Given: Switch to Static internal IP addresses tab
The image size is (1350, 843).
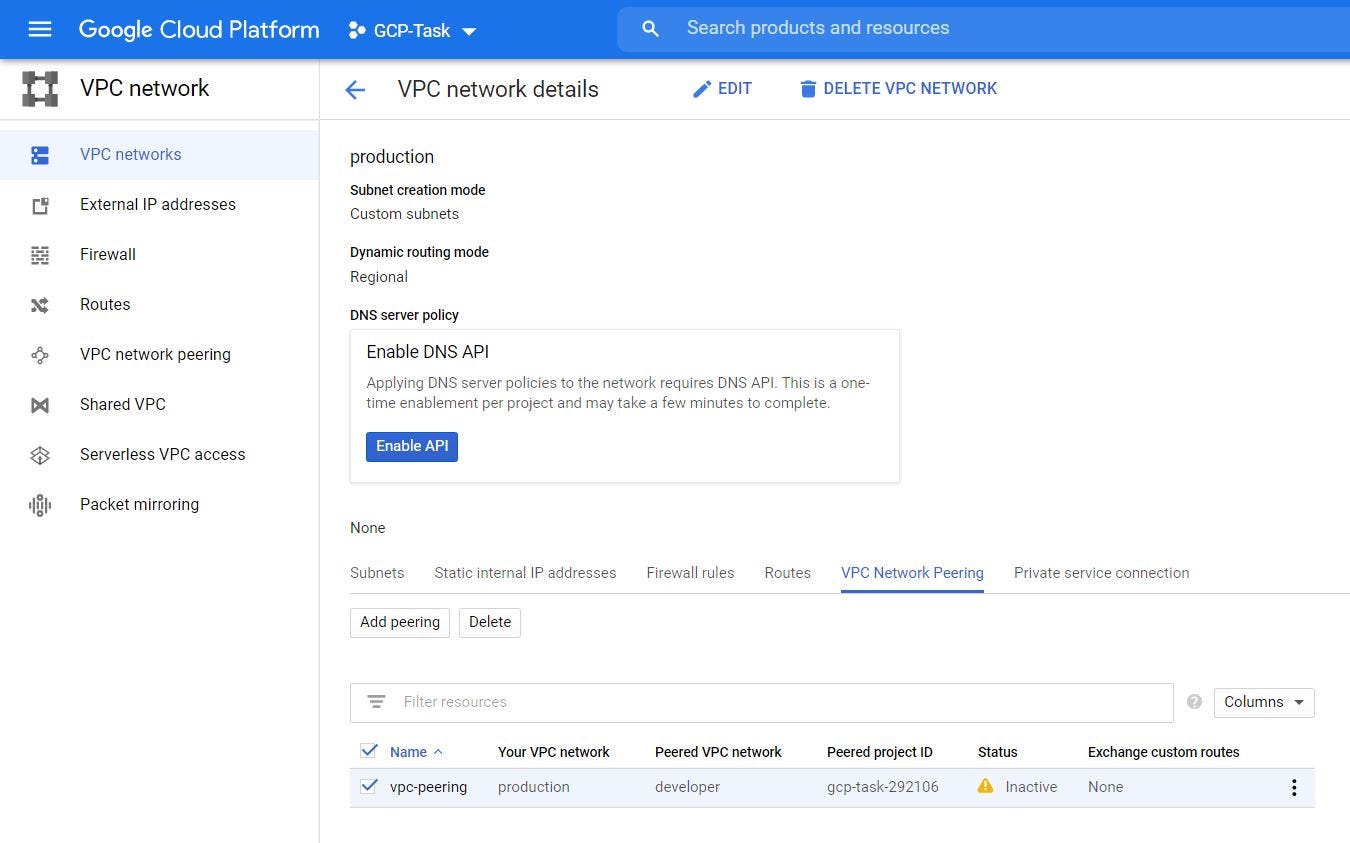Looking at the screenshot, I should [525, 573].
